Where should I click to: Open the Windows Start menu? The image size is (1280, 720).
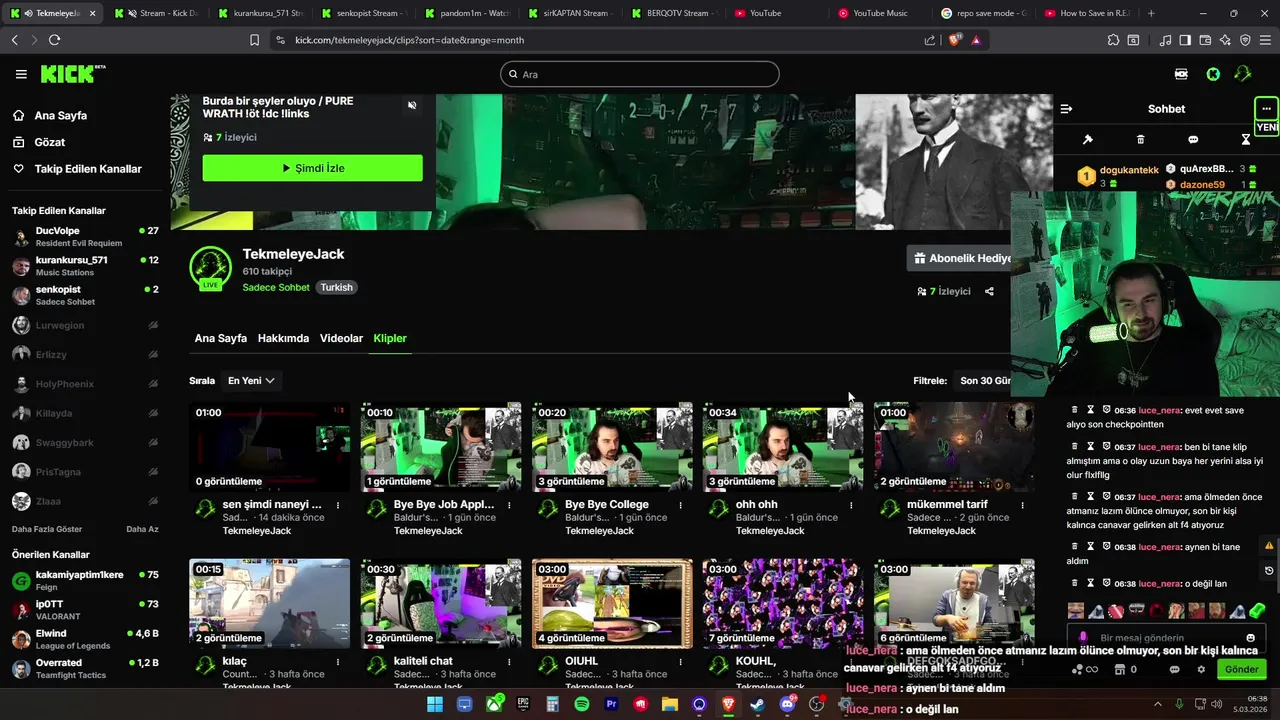point(435,705)
